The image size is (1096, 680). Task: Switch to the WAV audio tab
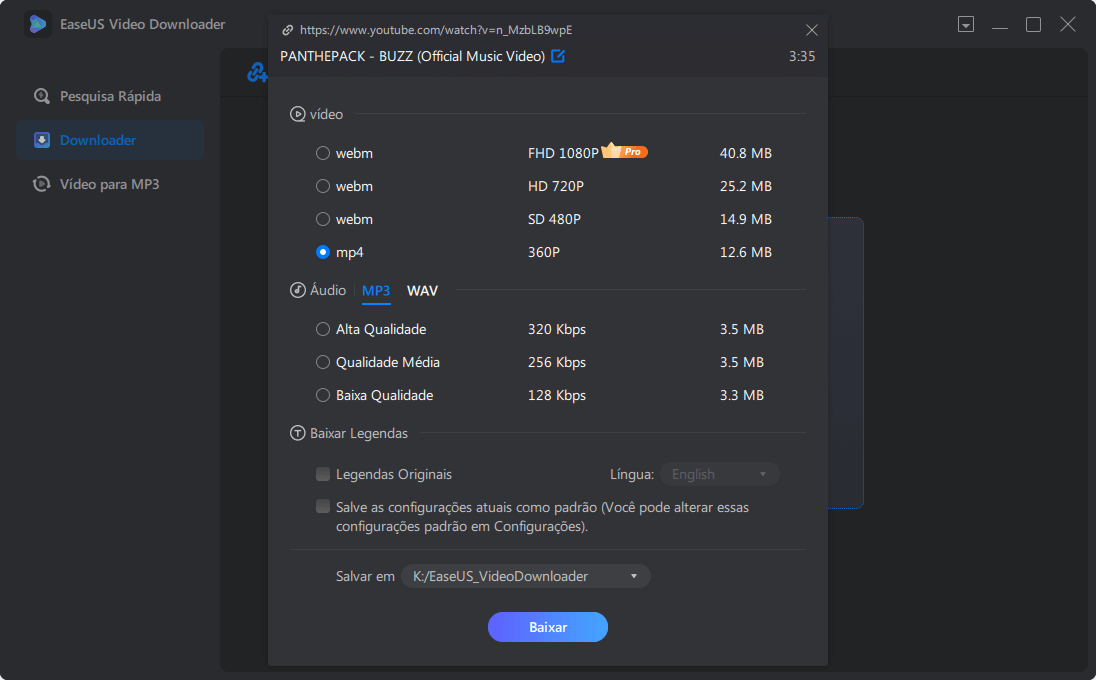click(x=422, y=291)
